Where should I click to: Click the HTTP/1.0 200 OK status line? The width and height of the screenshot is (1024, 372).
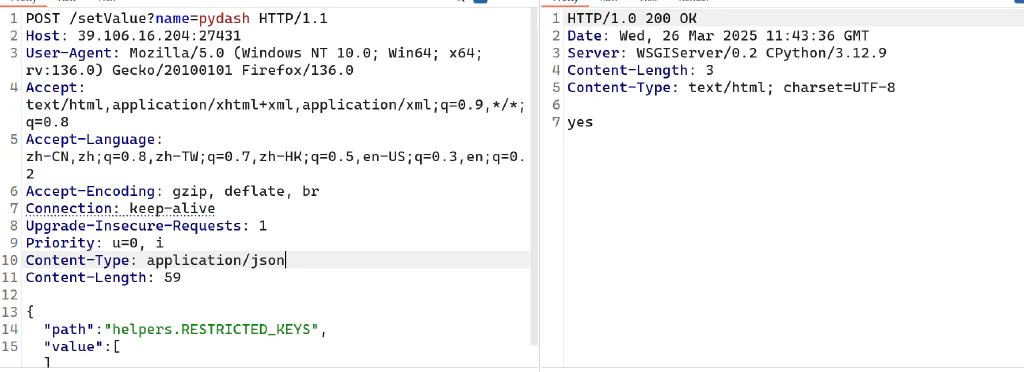[x=632, y=18]
